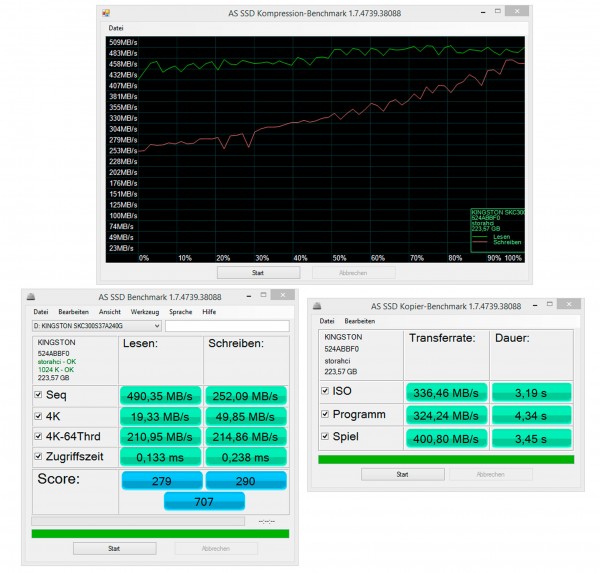Close the Kompression-Benchmark window
Screen dimensions: 600x573
coord(517,11)
